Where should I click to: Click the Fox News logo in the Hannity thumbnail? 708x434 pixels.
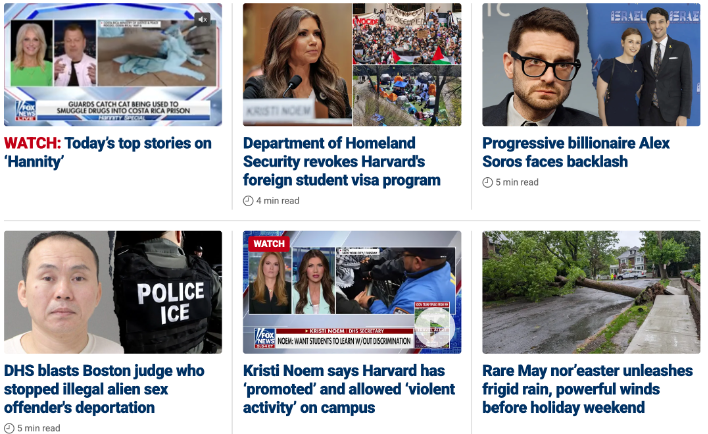pyautogui.click(x=26, y=110)
